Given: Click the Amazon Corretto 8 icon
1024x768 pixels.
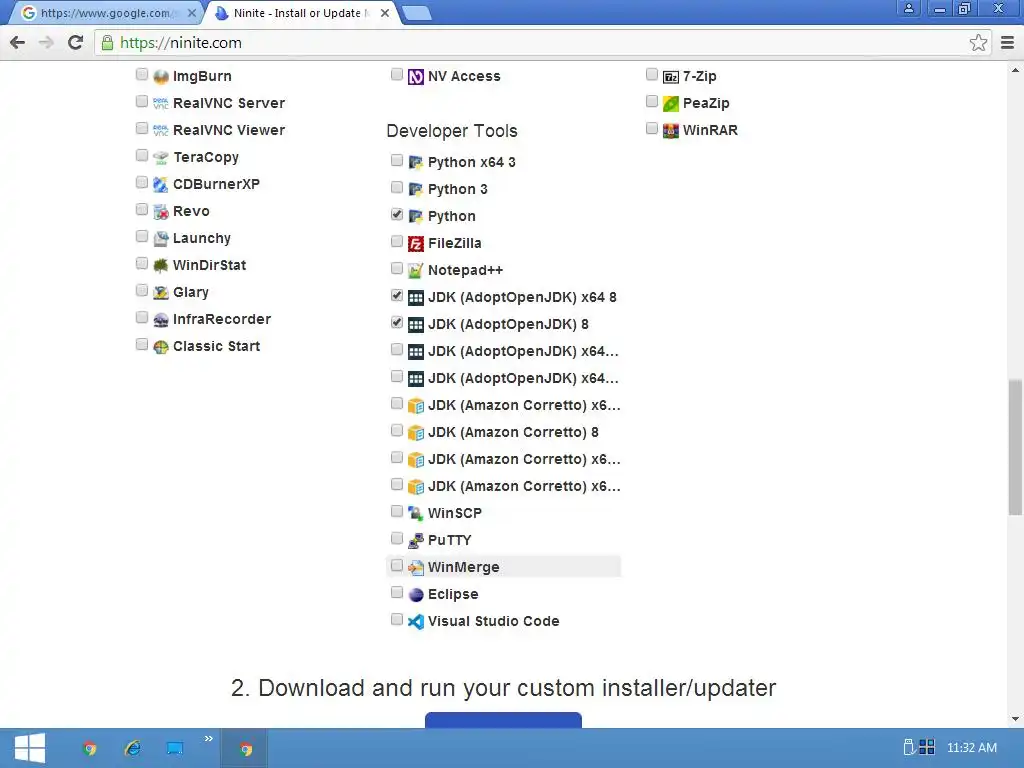Looking at the screenshot, I should [x=416, y=433].
